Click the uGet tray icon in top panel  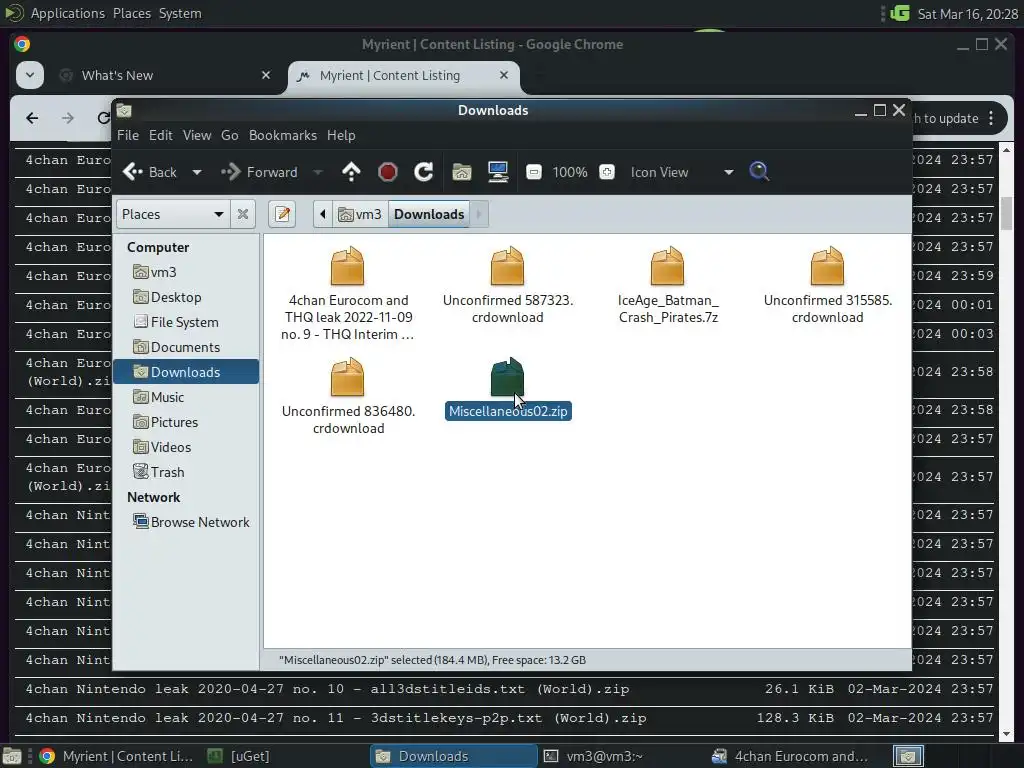900,13
